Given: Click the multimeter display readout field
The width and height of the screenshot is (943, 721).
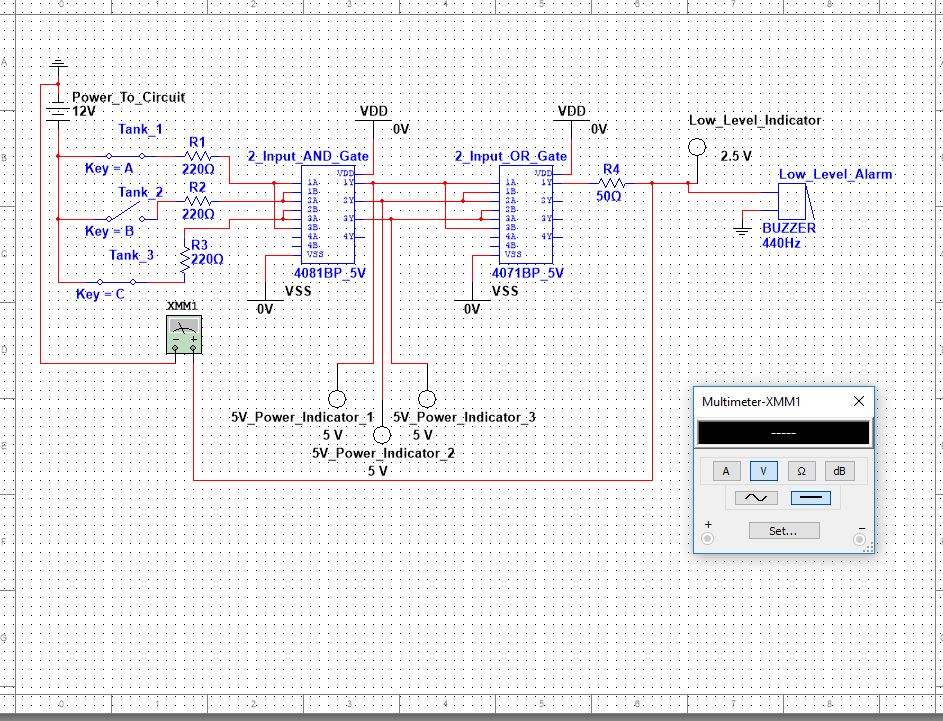Looking at the screenshot, I should coord(783,433).
